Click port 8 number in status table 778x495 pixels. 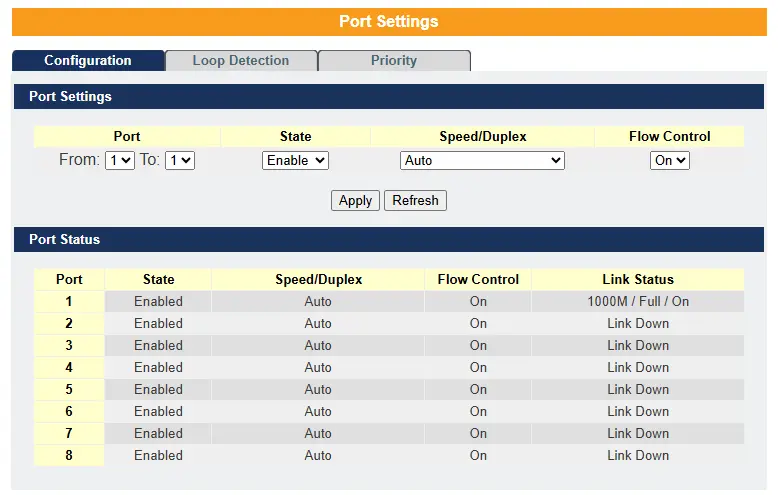click(69, 455)
